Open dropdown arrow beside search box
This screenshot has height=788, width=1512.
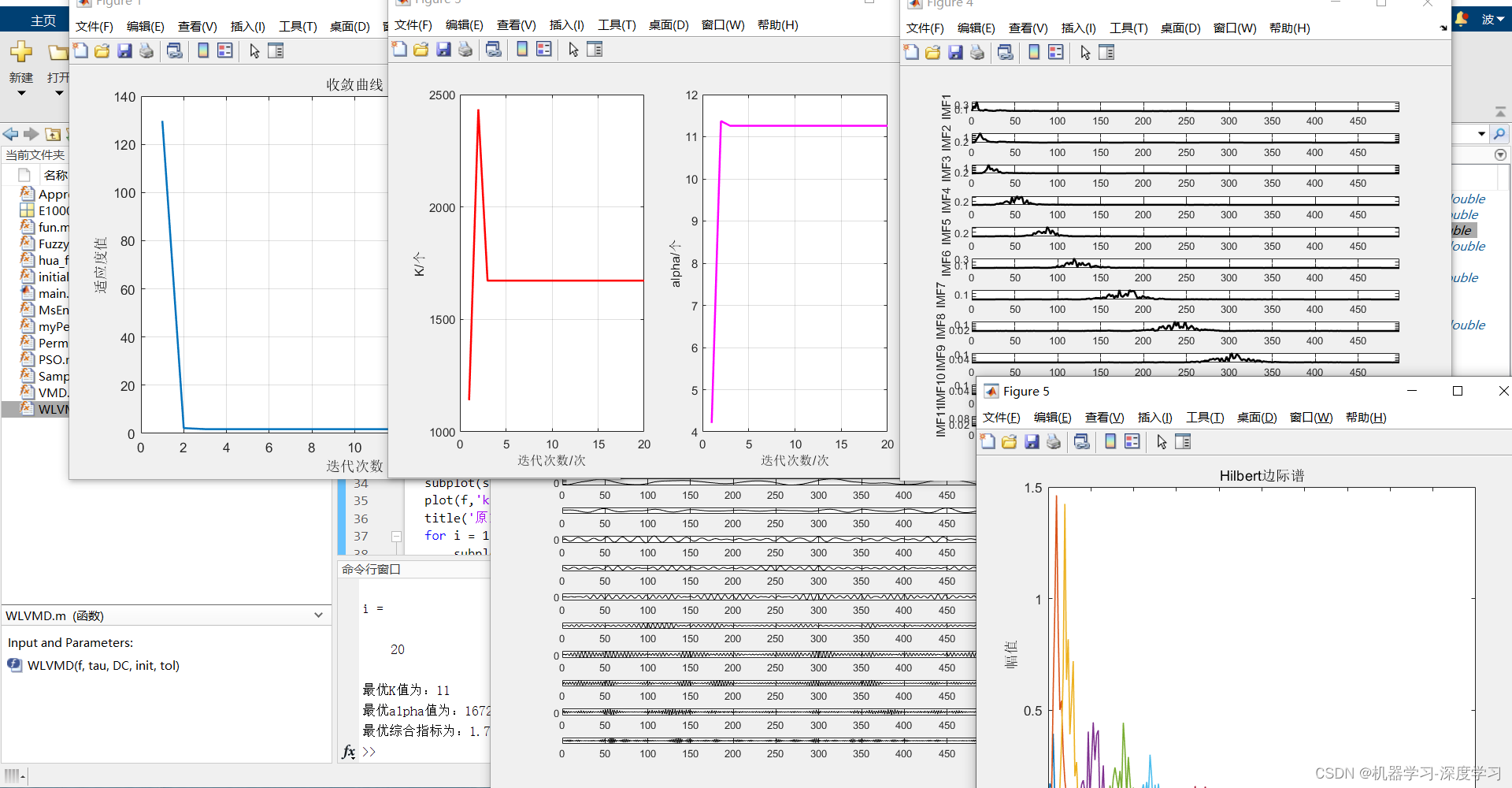1481,134
